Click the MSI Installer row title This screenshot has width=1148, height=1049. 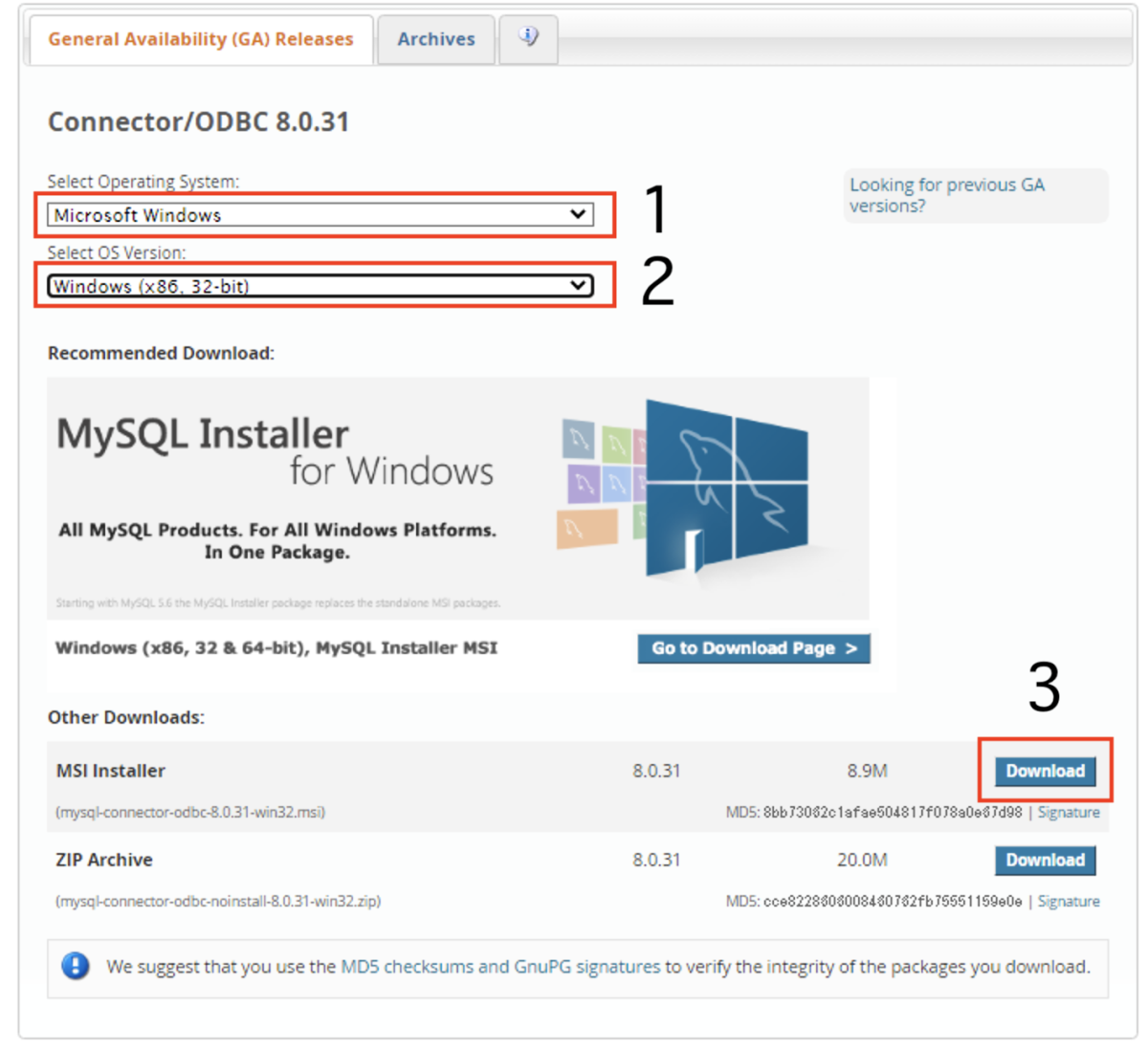(110, 771)
